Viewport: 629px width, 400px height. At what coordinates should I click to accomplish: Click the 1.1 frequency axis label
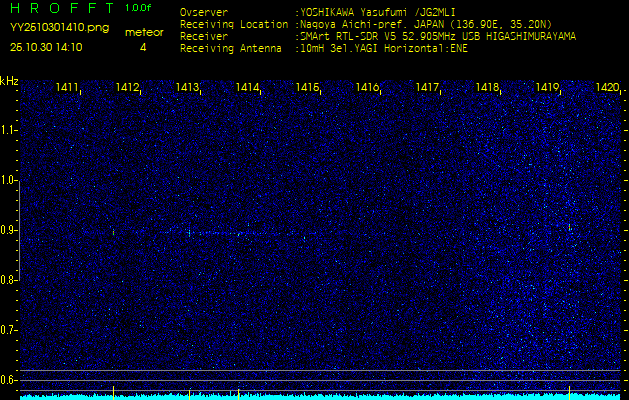9,130
